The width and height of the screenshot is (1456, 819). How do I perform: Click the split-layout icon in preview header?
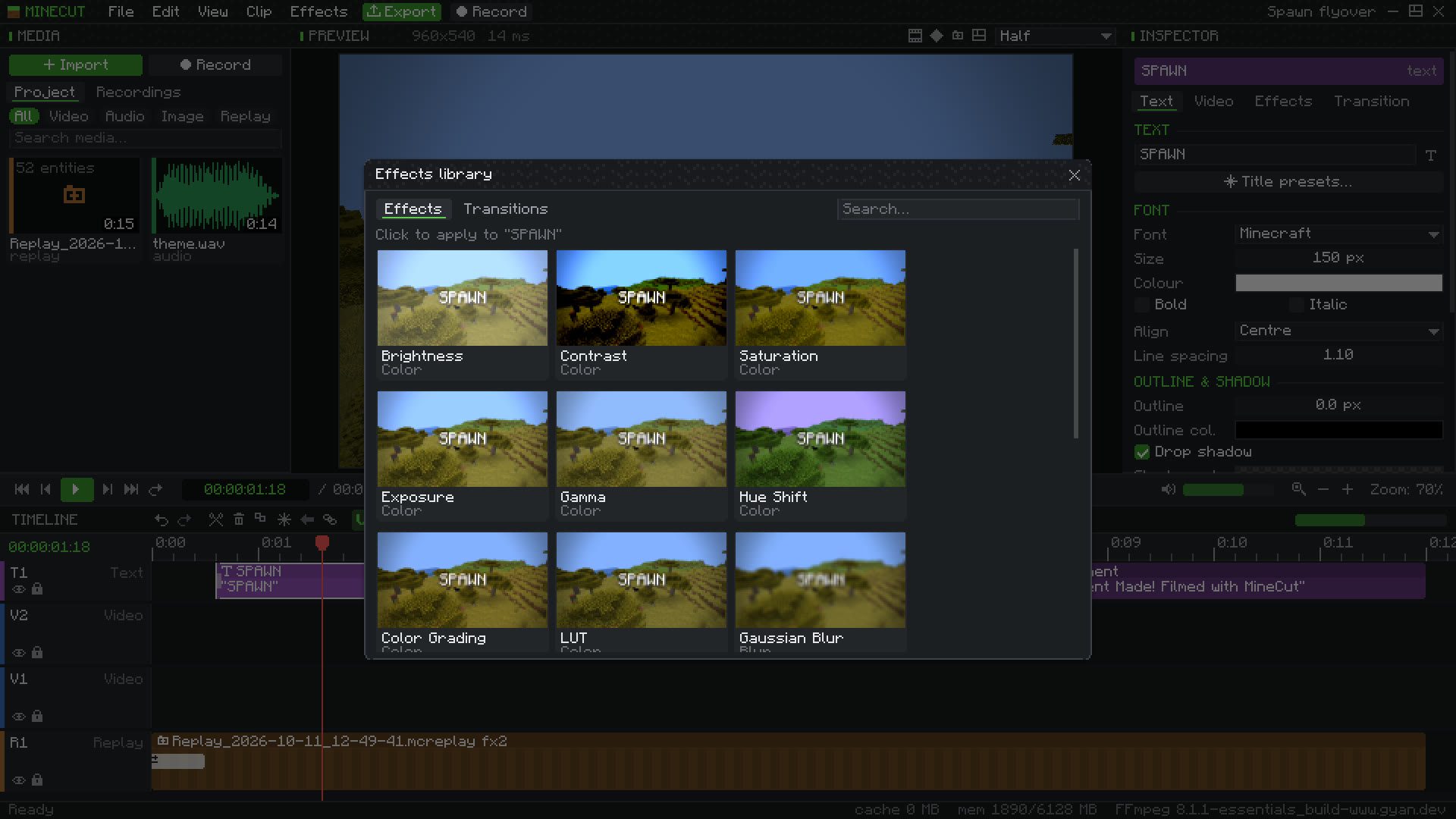click(979, 36)
